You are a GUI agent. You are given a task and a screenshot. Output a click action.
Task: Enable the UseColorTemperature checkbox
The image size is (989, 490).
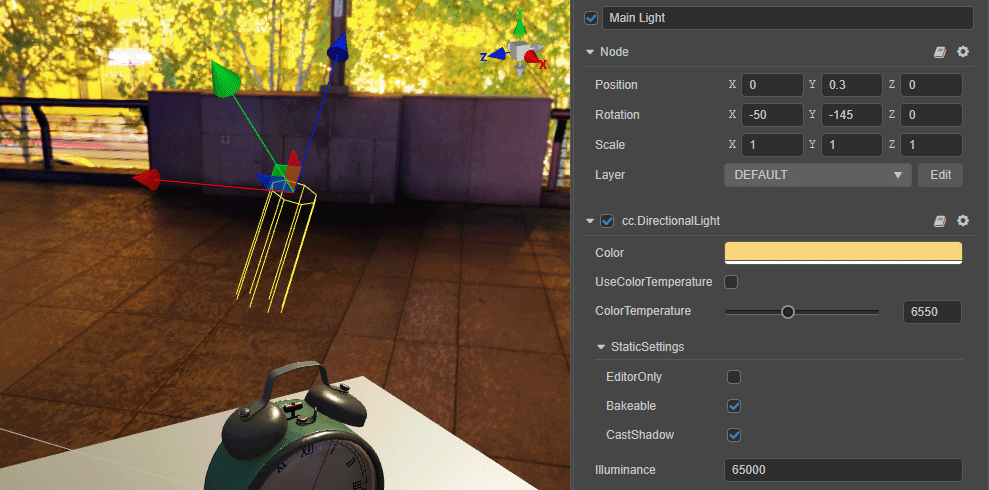(731, 282)
